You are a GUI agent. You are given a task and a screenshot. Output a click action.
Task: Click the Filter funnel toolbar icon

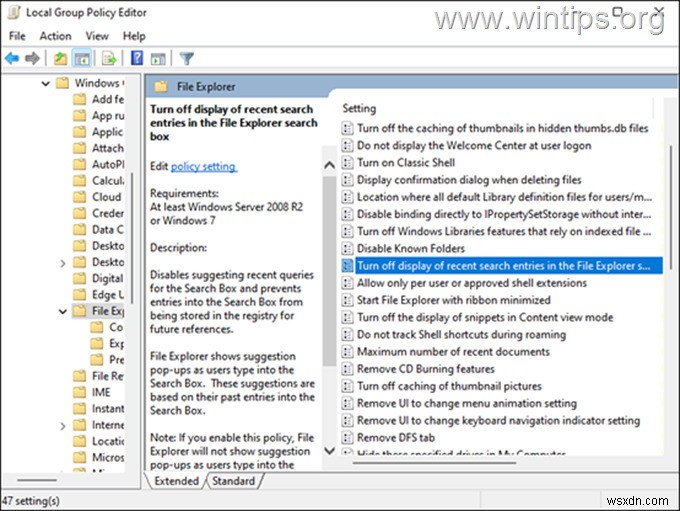(x=186, y=58)
